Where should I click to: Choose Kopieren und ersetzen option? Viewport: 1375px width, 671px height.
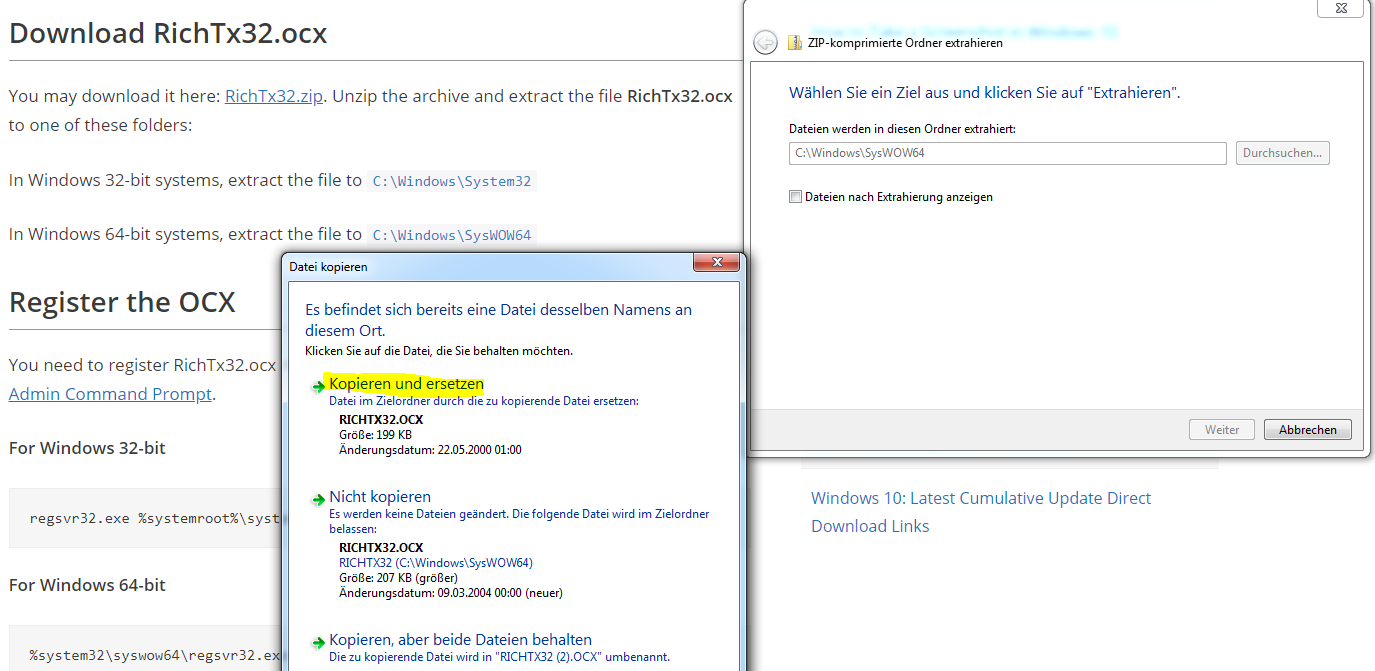pyautogui.click(x=406, y=384)
